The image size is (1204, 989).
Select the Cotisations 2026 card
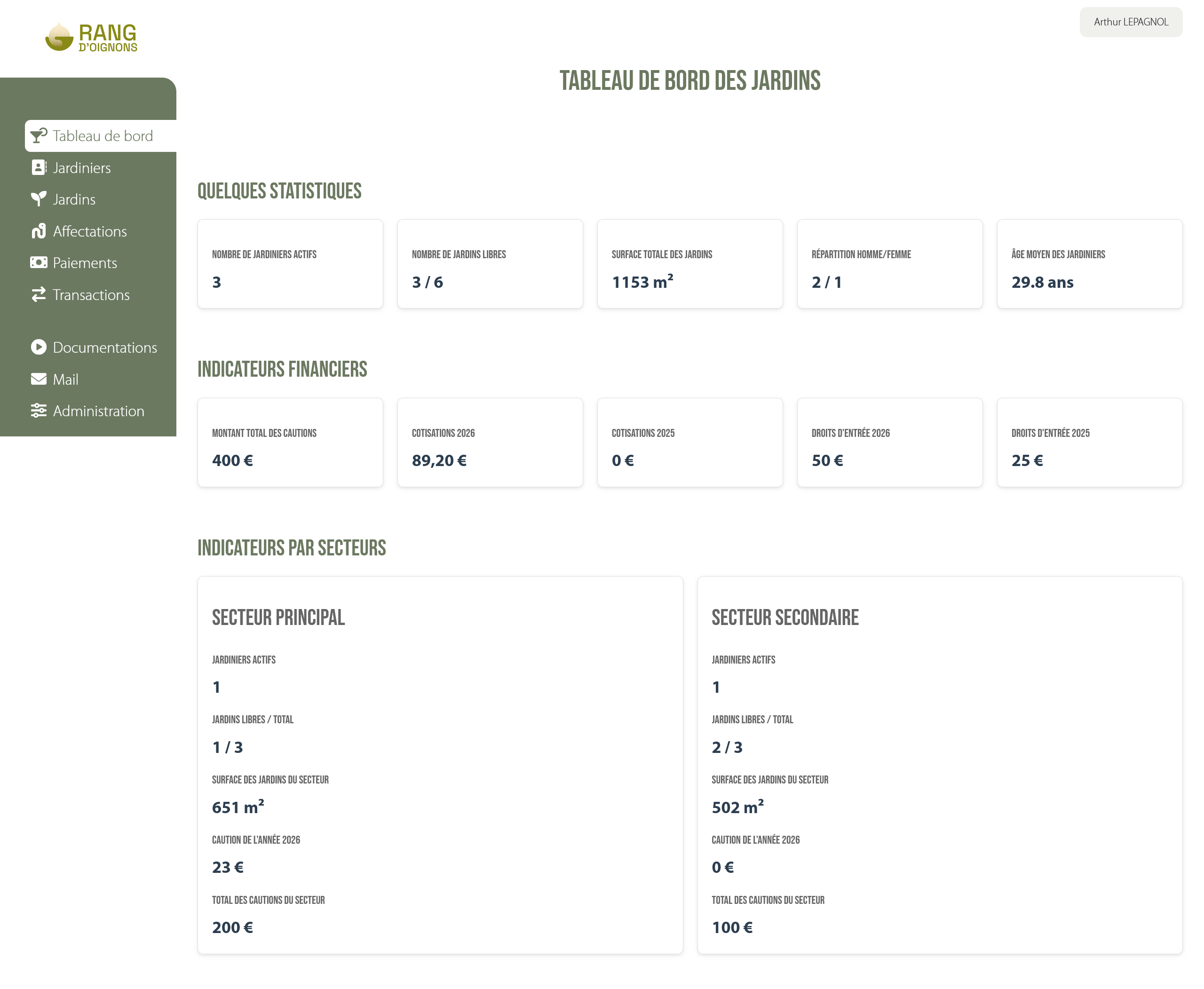[x=490, y=443]
